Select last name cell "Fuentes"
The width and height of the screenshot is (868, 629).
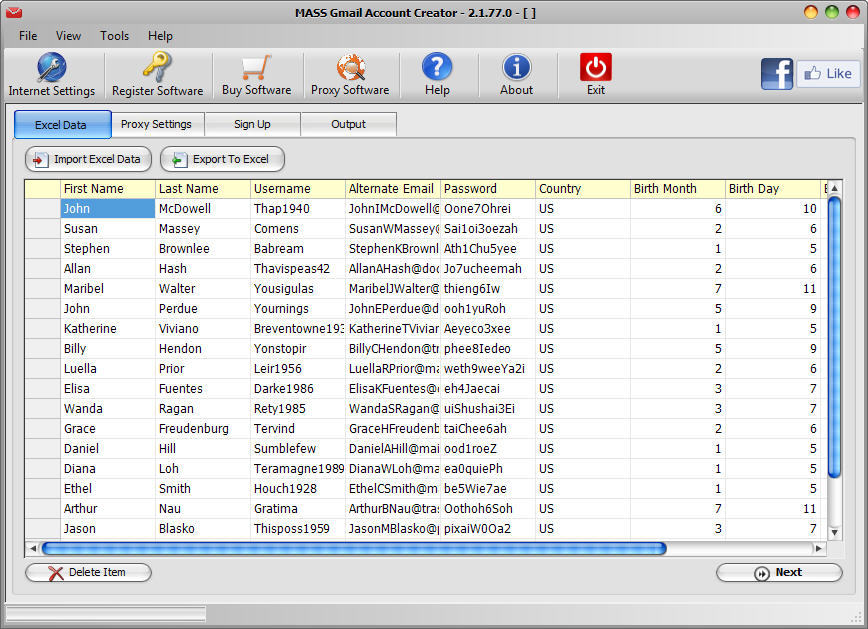click(x=203, y=388)
